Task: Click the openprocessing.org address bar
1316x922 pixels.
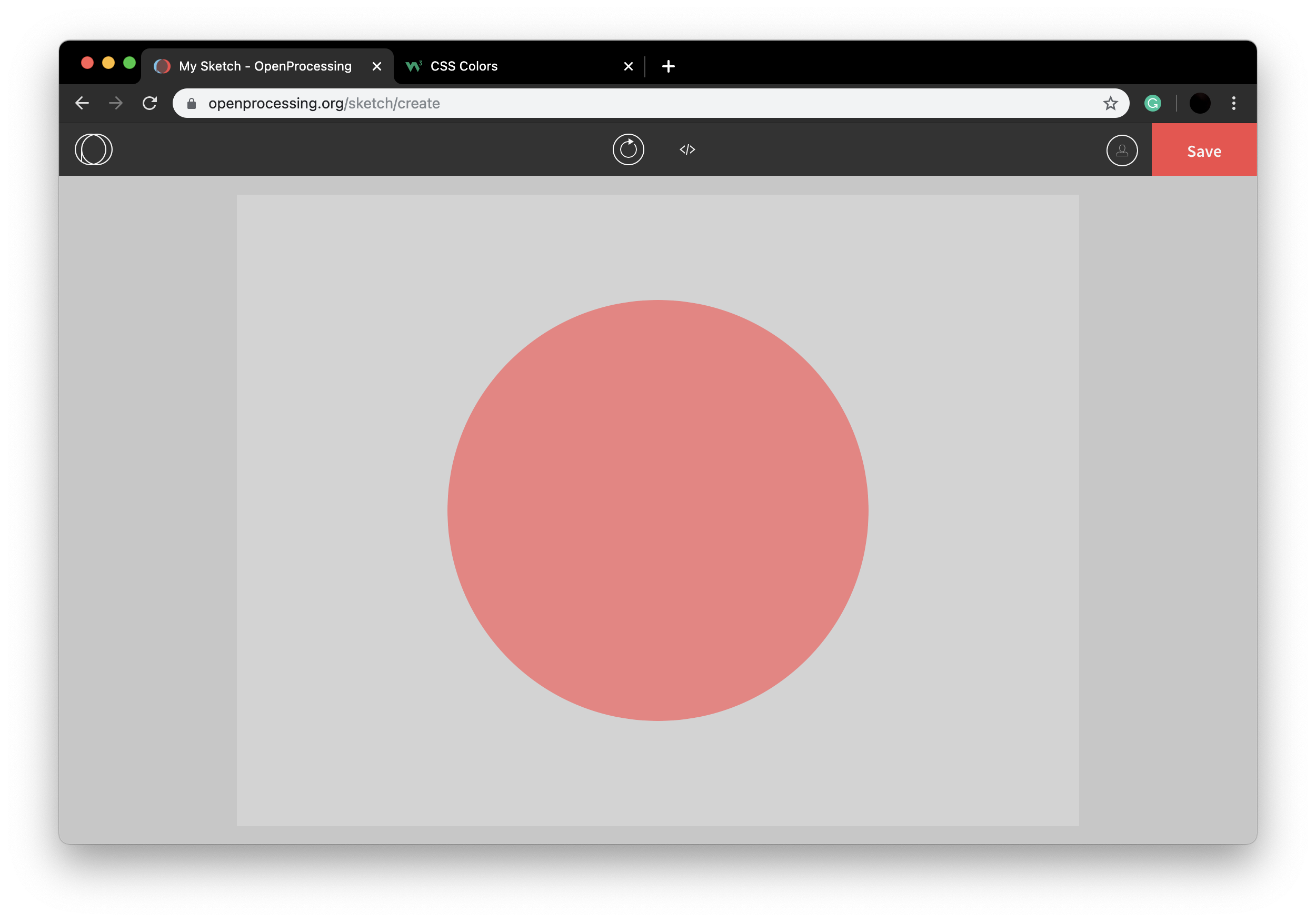Action: pos(631,103)
